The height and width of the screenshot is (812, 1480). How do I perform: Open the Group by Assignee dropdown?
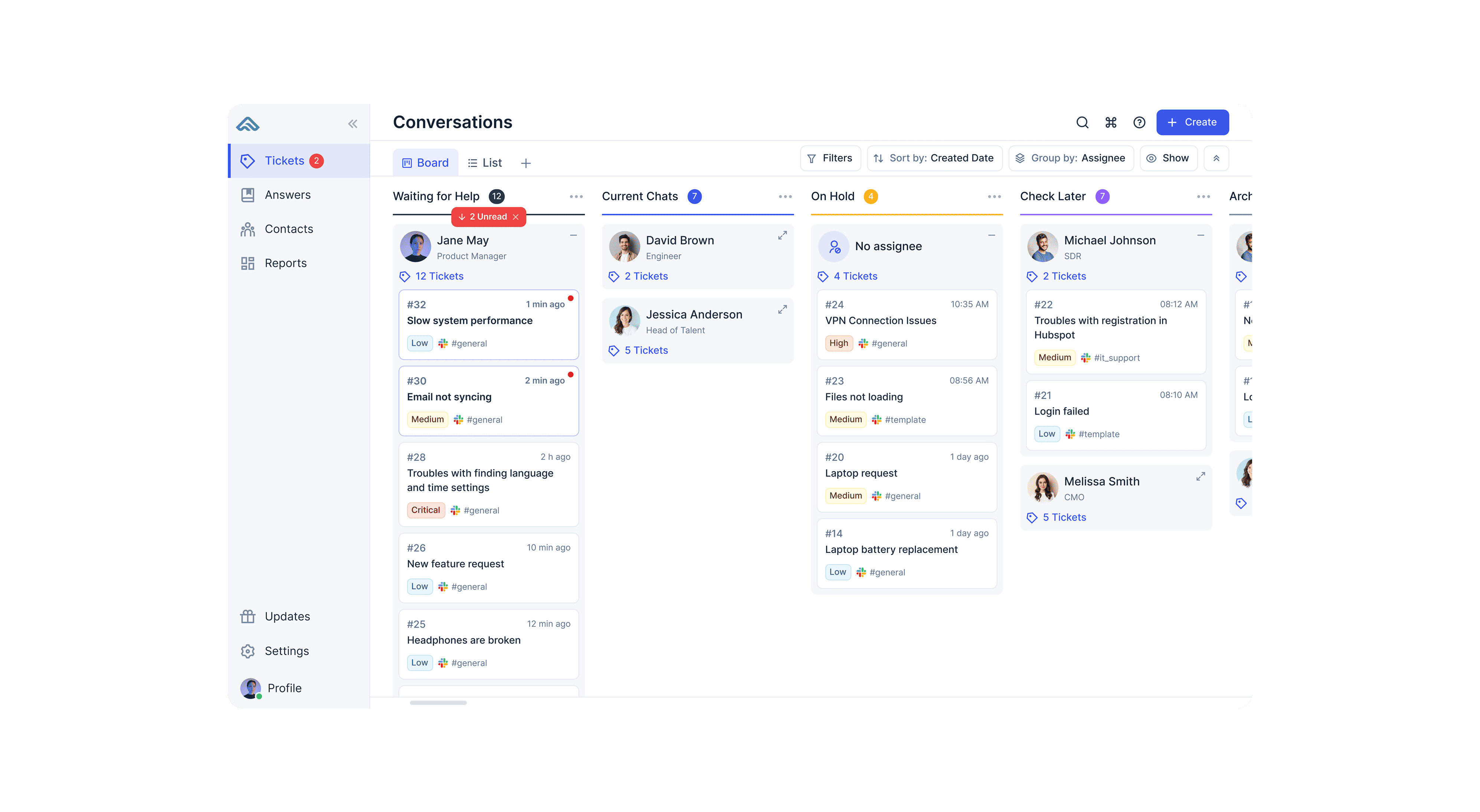tap(1070, 158)
